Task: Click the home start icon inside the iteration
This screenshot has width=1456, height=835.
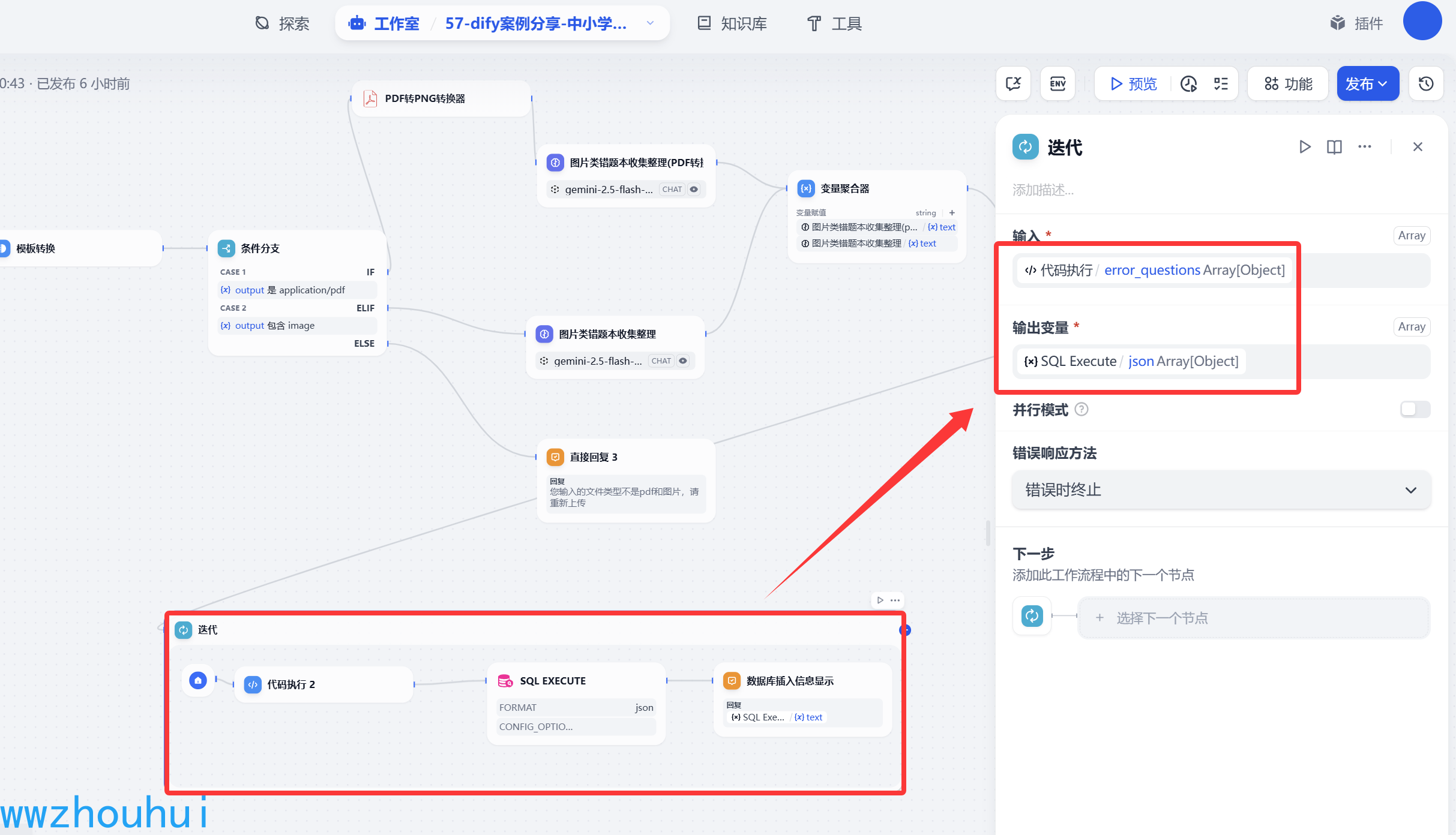Action: pyautogui.click(x=198, y=680)
